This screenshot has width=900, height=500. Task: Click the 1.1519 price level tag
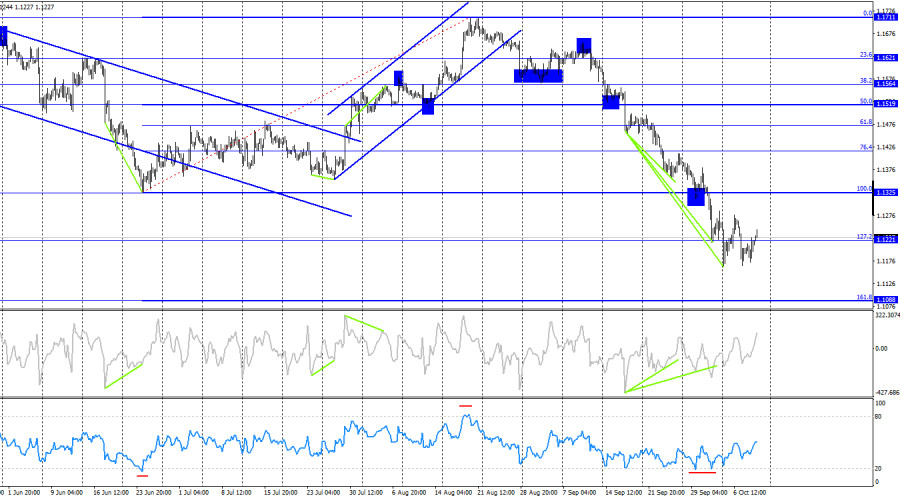[886, 104]
